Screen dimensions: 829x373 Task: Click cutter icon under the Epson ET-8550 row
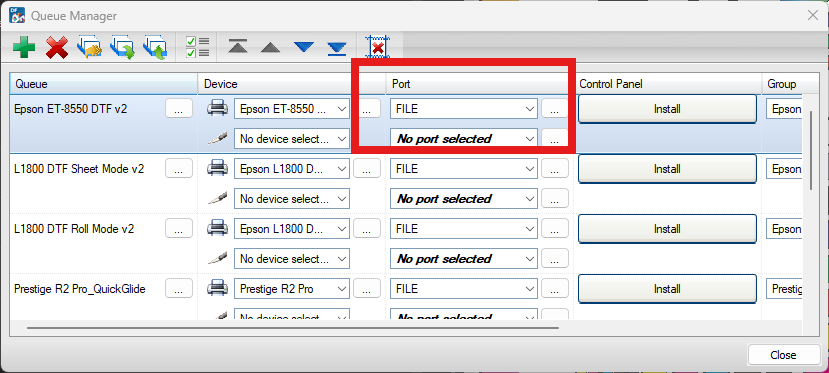(x=217, y=138)
